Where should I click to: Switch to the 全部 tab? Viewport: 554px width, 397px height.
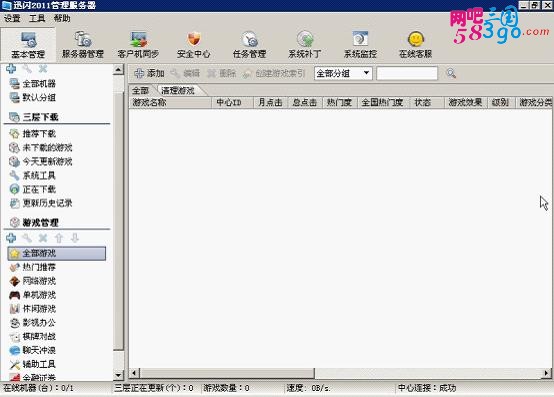(141, 91)
